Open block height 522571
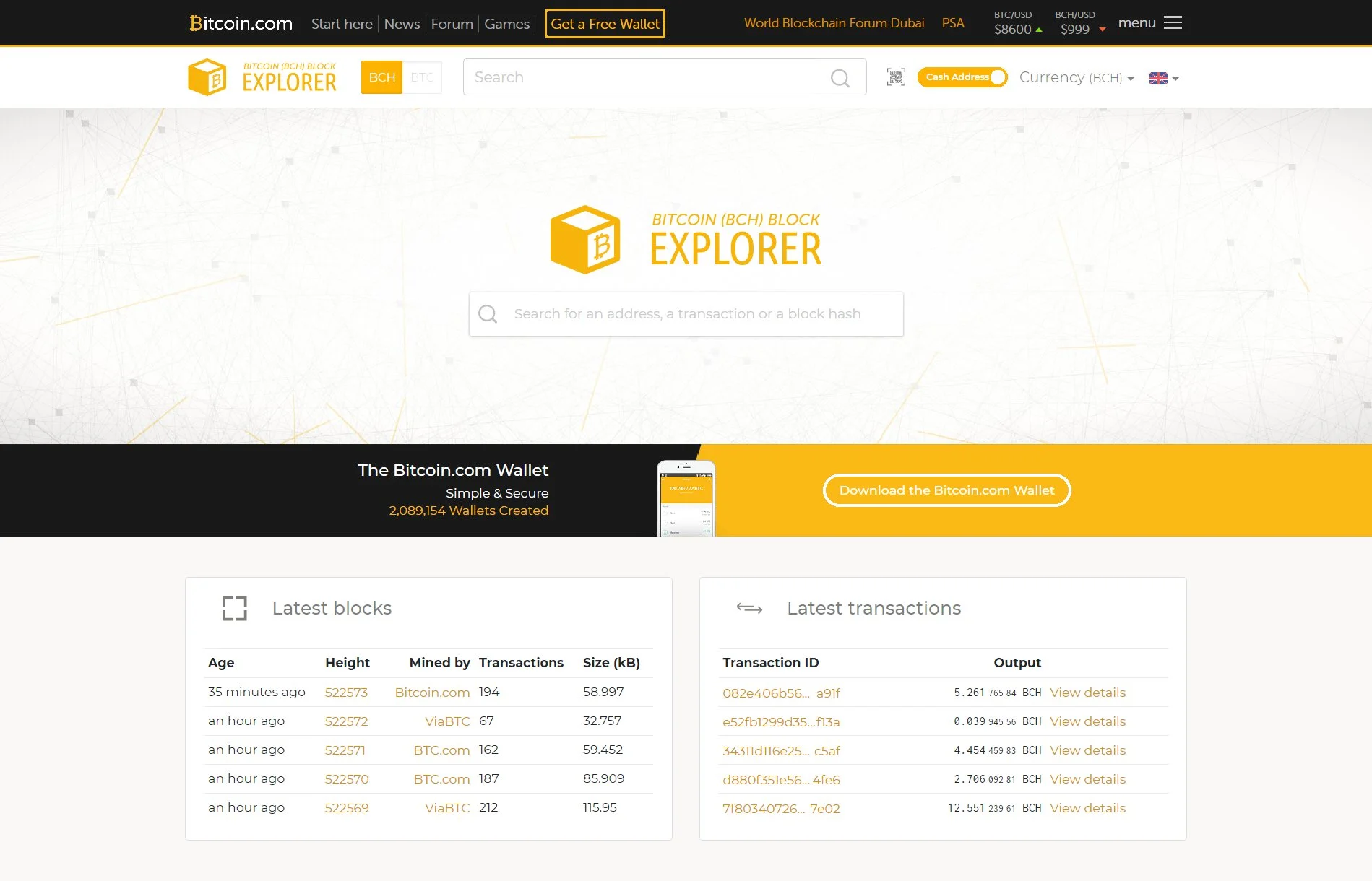The height and width of the screenshot is (881, 1372). (x=345, y=750)
